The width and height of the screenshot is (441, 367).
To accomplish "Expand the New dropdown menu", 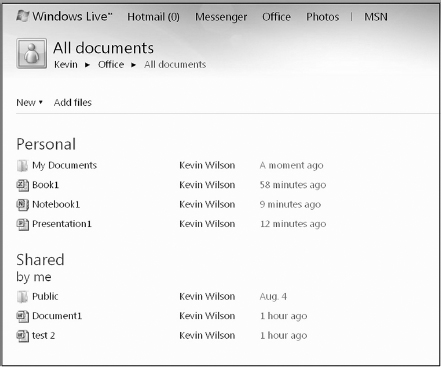I will [x=29, y=102].
